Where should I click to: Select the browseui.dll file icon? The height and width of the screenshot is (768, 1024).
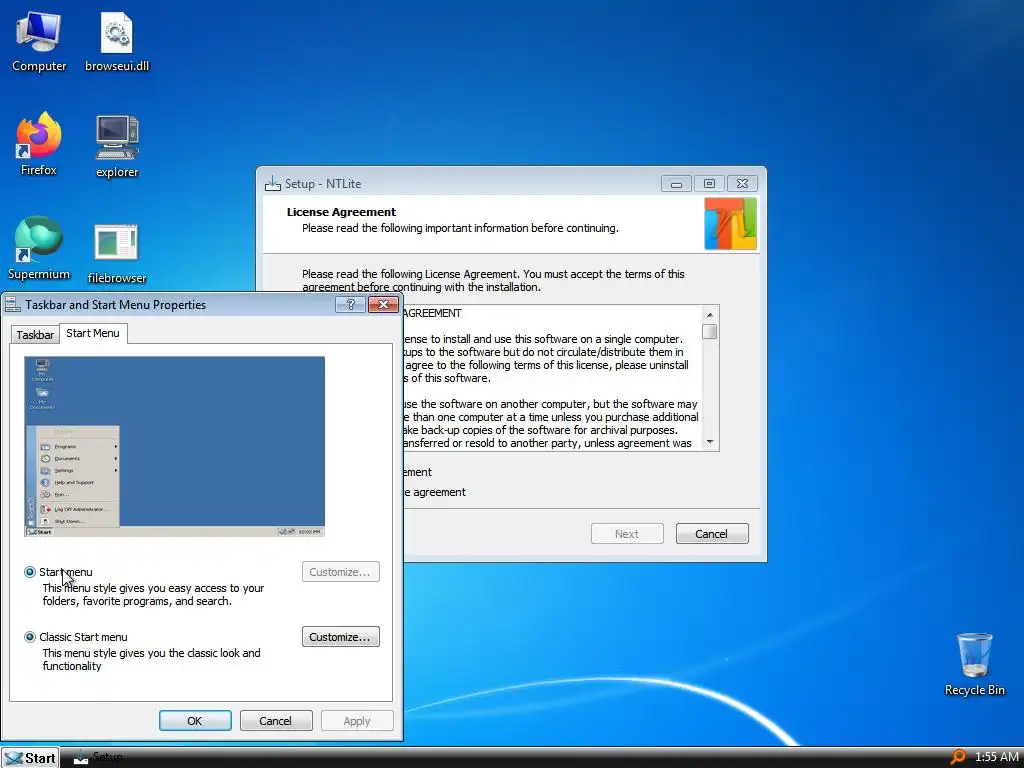pos(117,42)
